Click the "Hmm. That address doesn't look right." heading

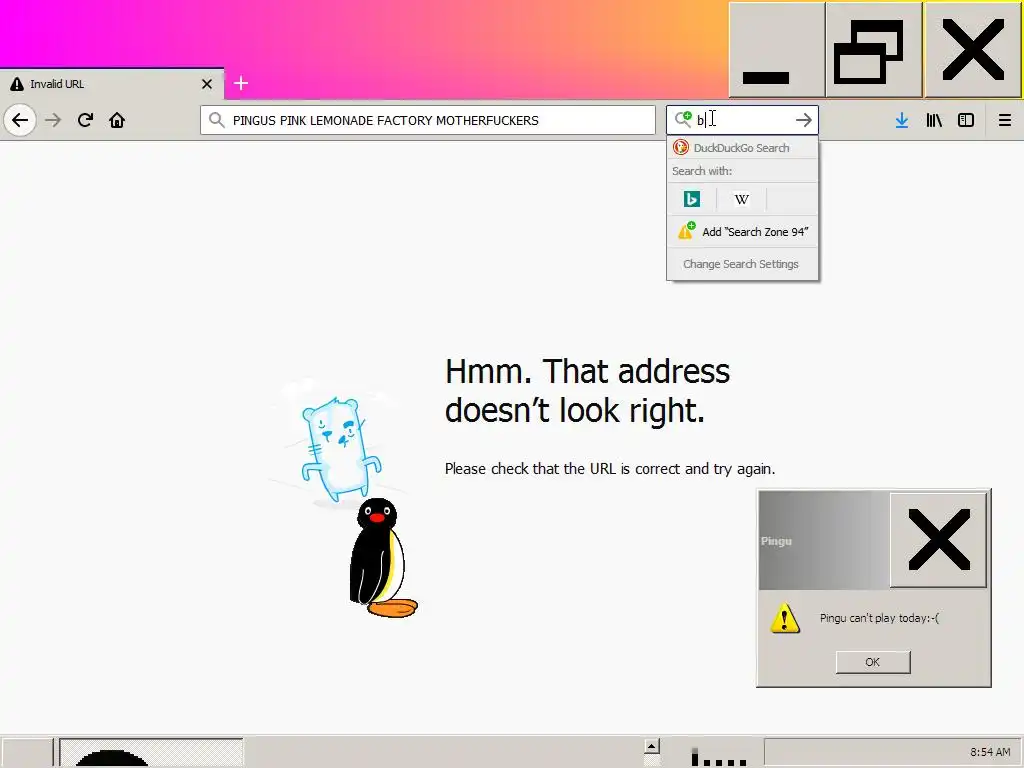[x=587, y=391]
